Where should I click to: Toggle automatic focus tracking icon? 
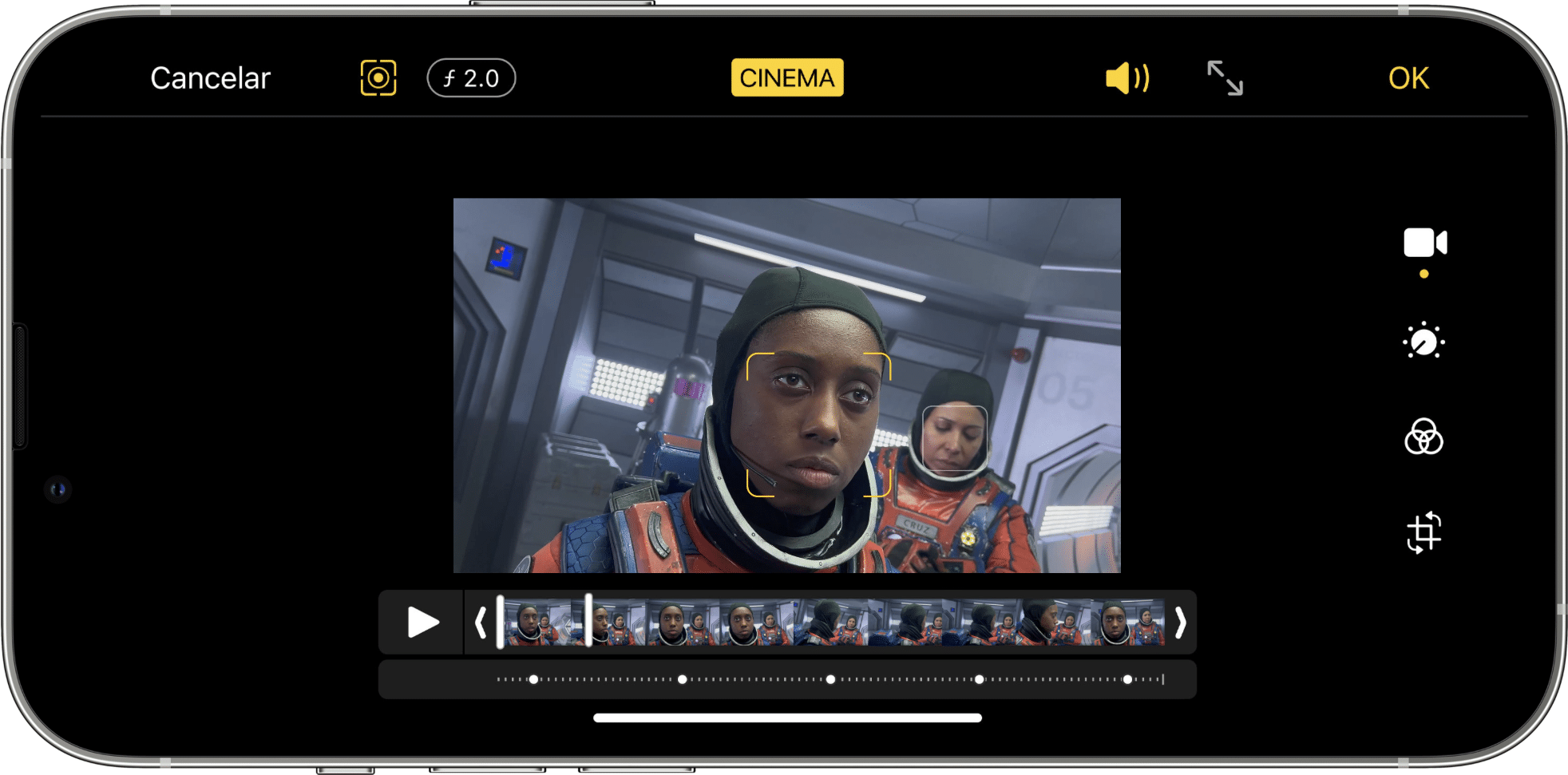click(378, 78)
